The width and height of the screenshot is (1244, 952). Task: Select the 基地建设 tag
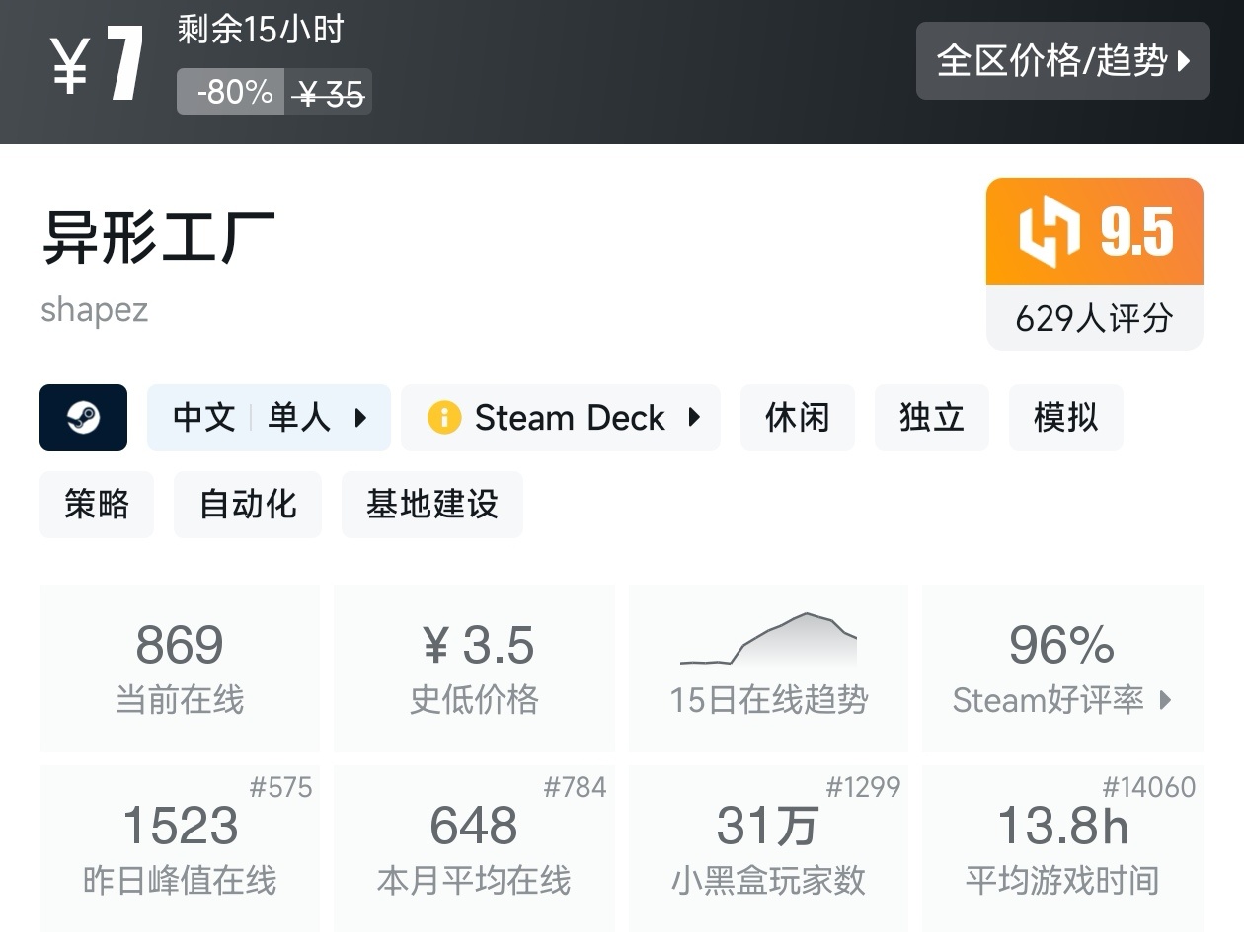pos(431,505)
